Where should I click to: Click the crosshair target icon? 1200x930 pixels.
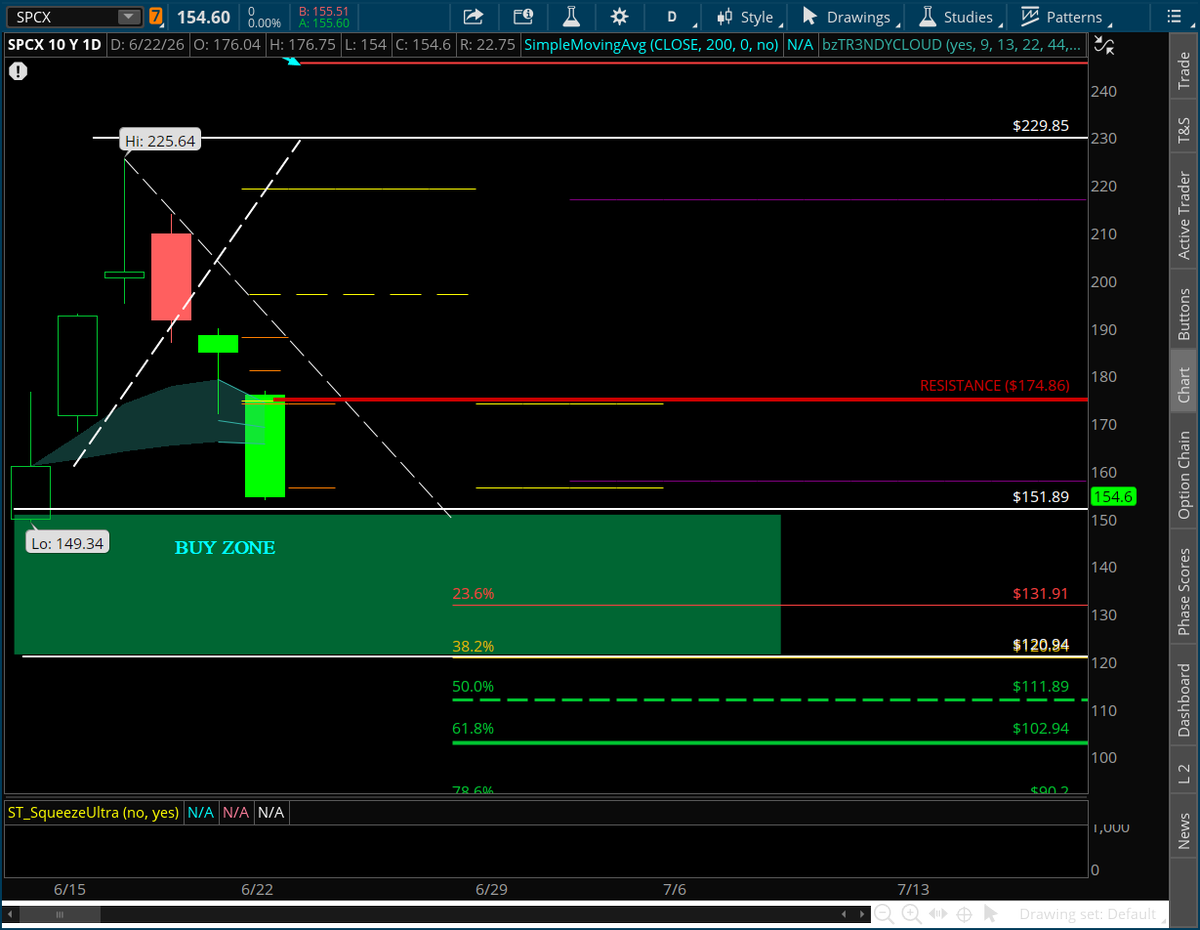click(x=965, y=914)
